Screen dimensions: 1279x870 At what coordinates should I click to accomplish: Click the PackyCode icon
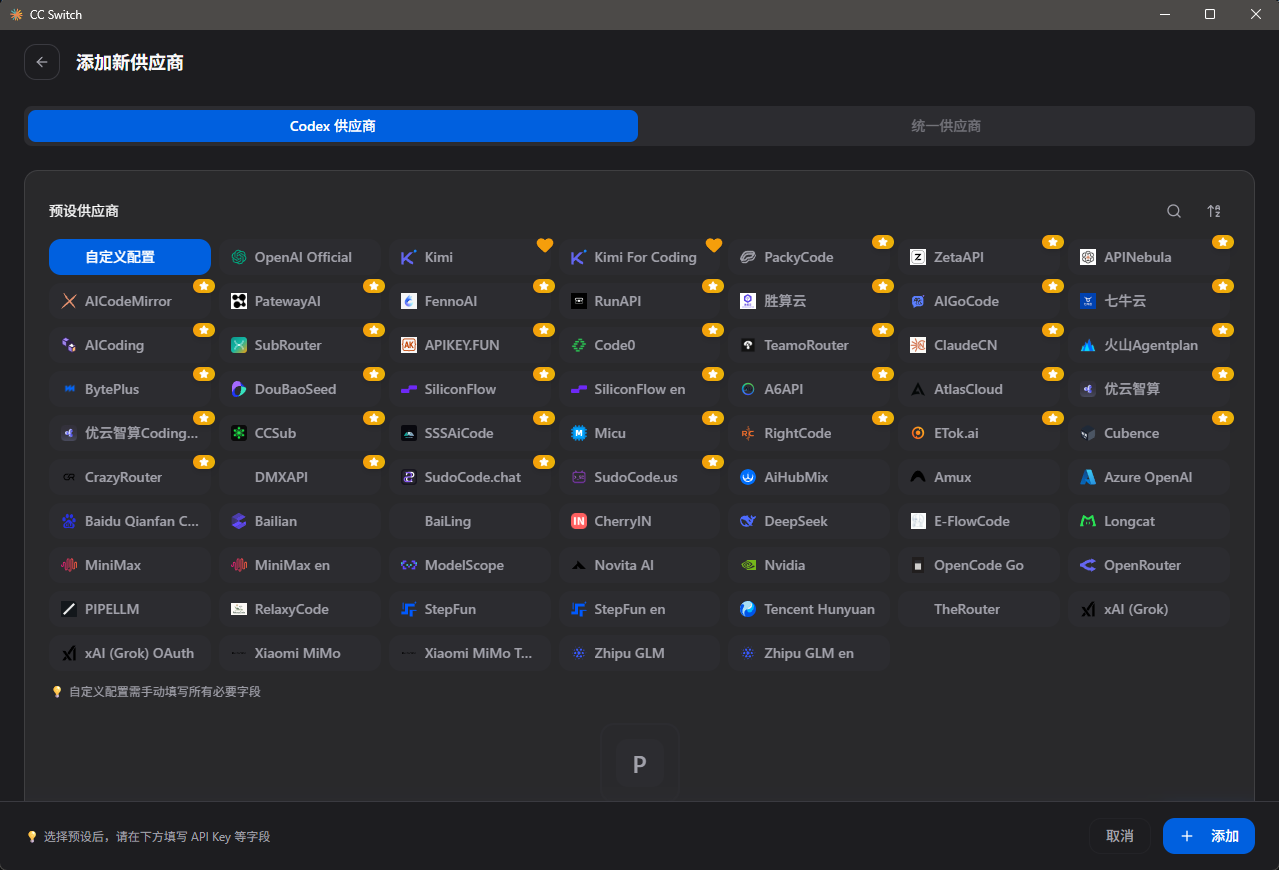[x=748, y=257]
